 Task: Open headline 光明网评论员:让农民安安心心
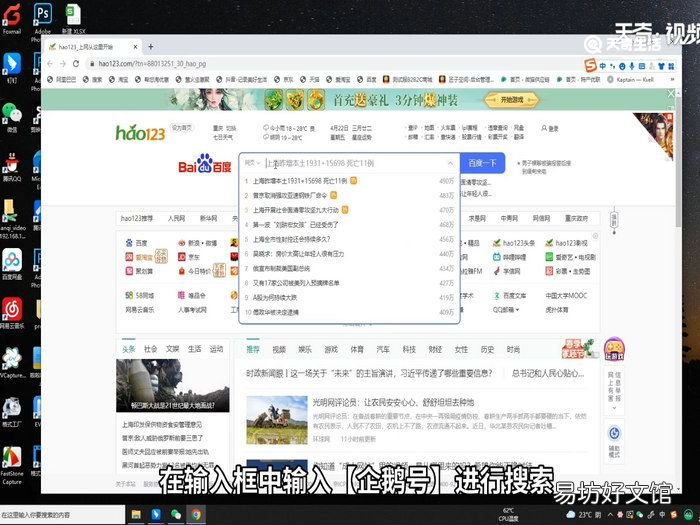pos(393,402)
